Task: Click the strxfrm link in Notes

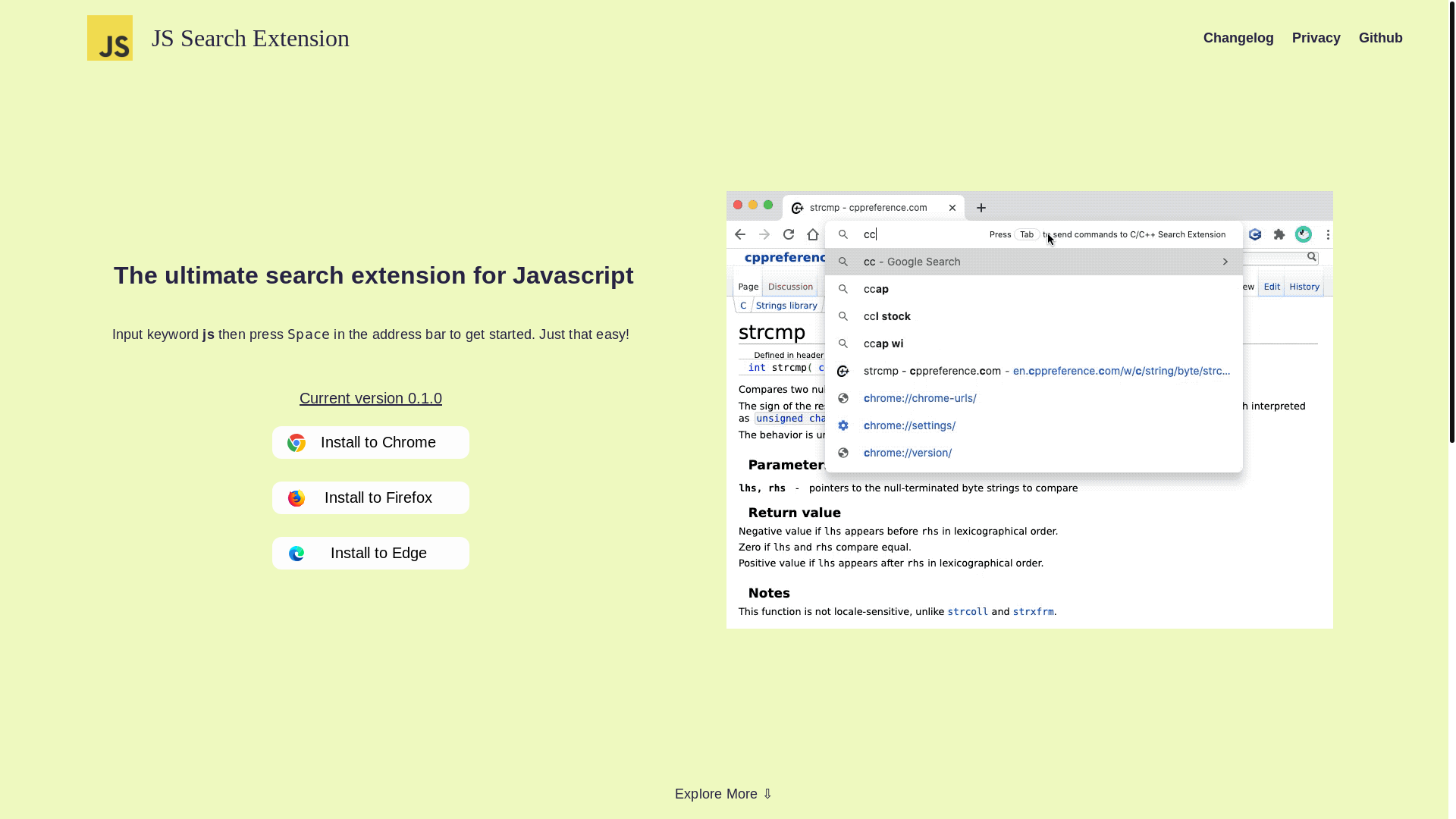Action: (1033, 611)
